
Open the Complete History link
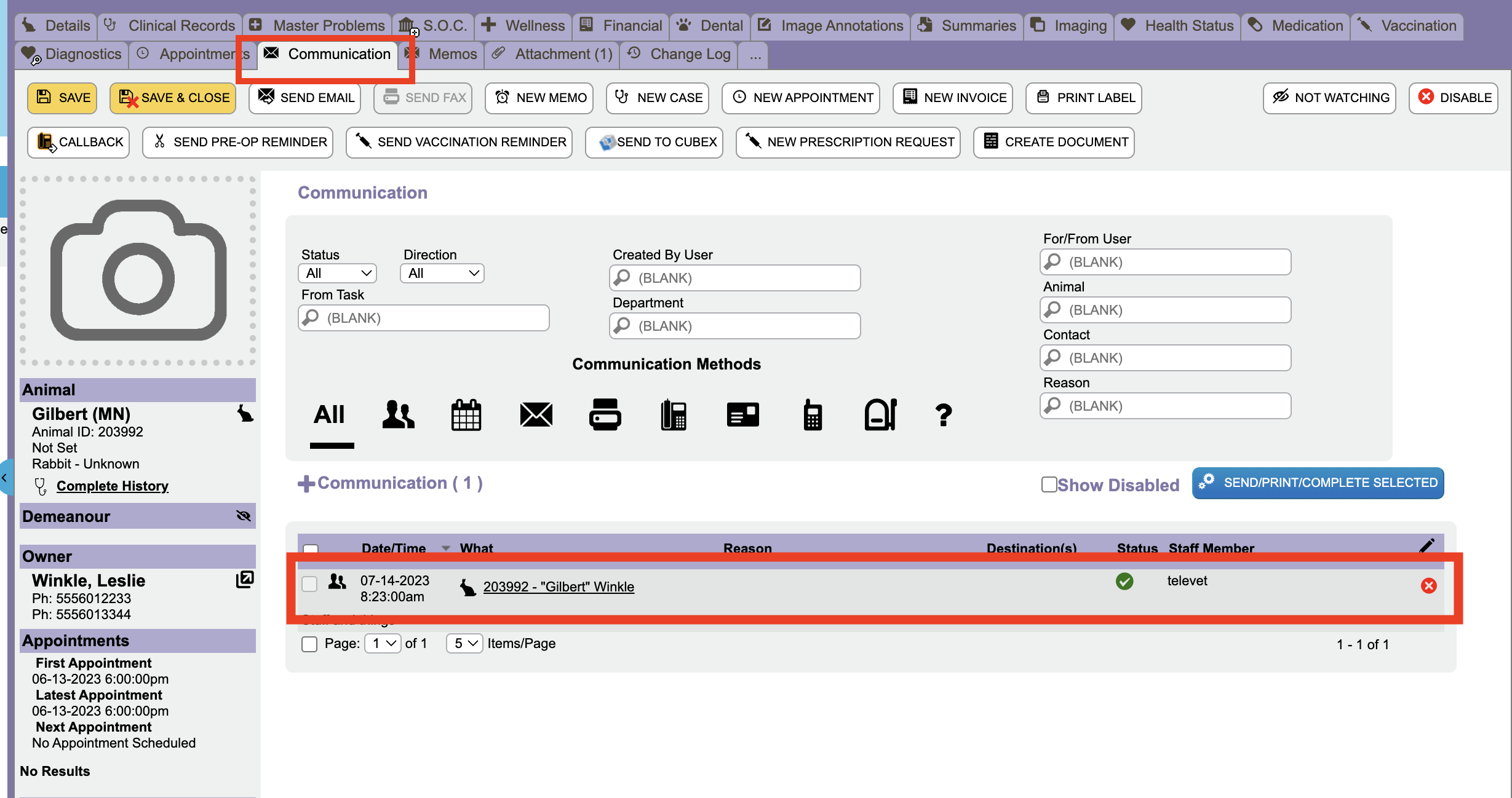112,486
